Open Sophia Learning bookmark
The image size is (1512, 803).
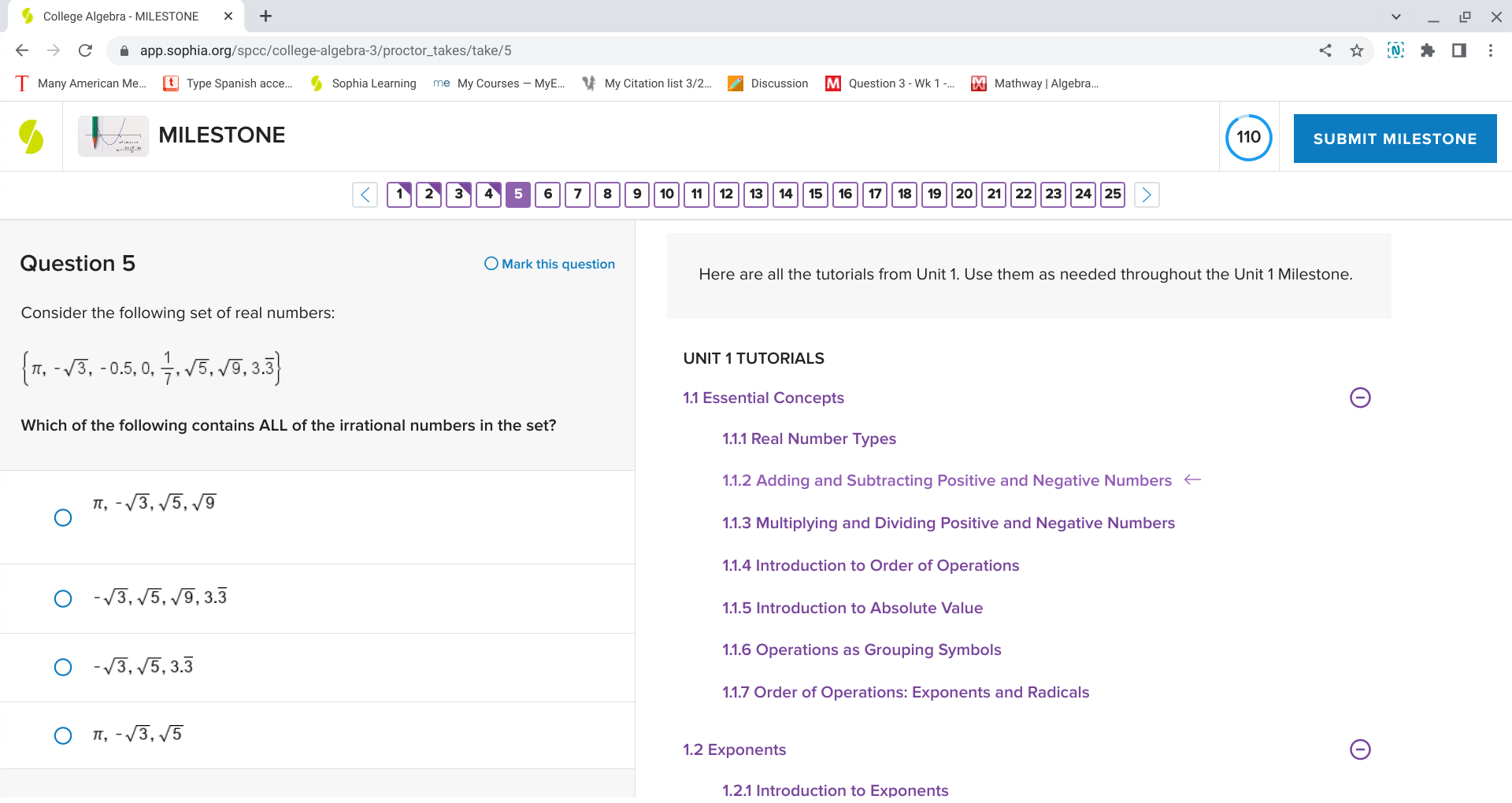tap(363, 83)
